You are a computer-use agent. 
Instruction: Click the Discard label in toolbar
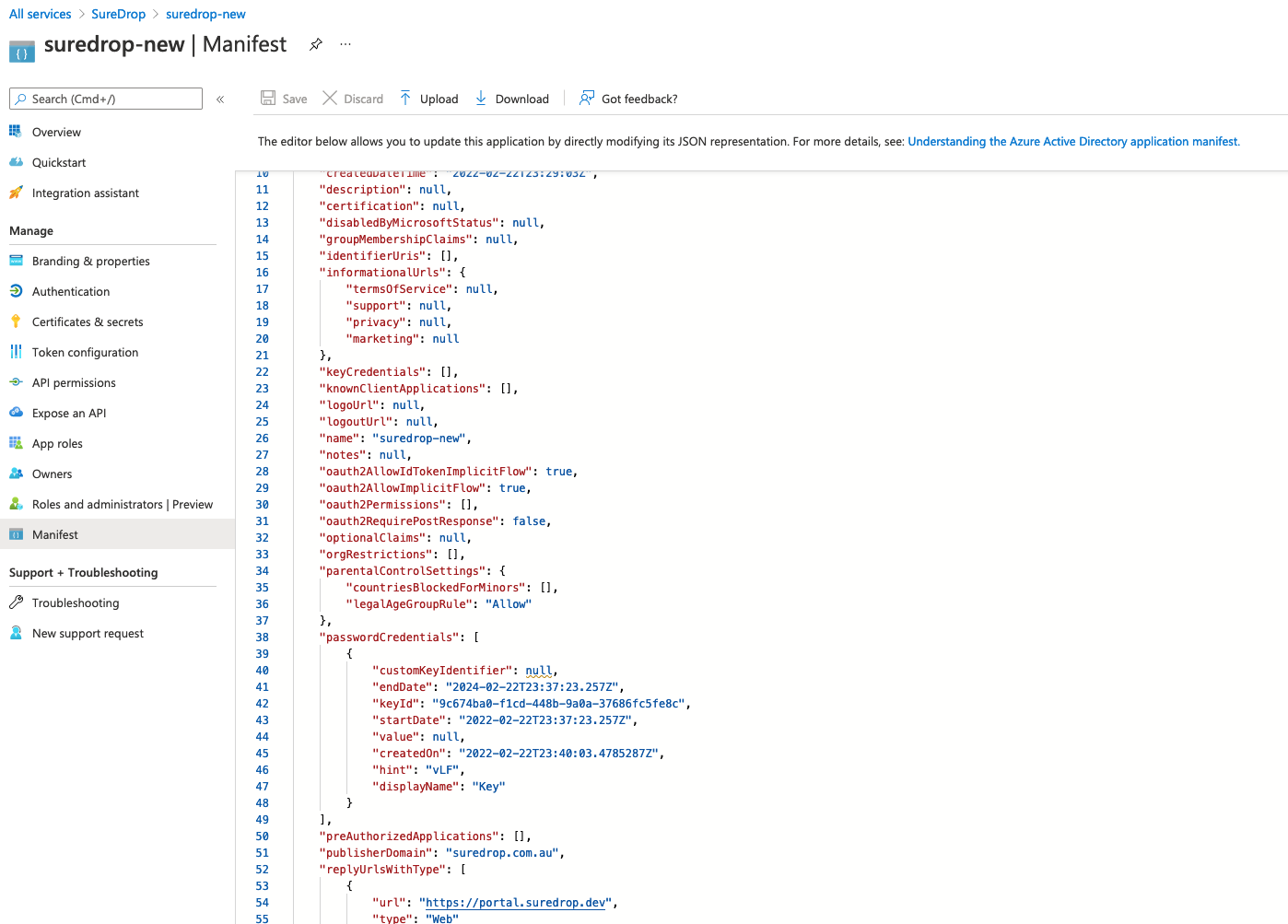pyautogui.click(x=364, y=99)
